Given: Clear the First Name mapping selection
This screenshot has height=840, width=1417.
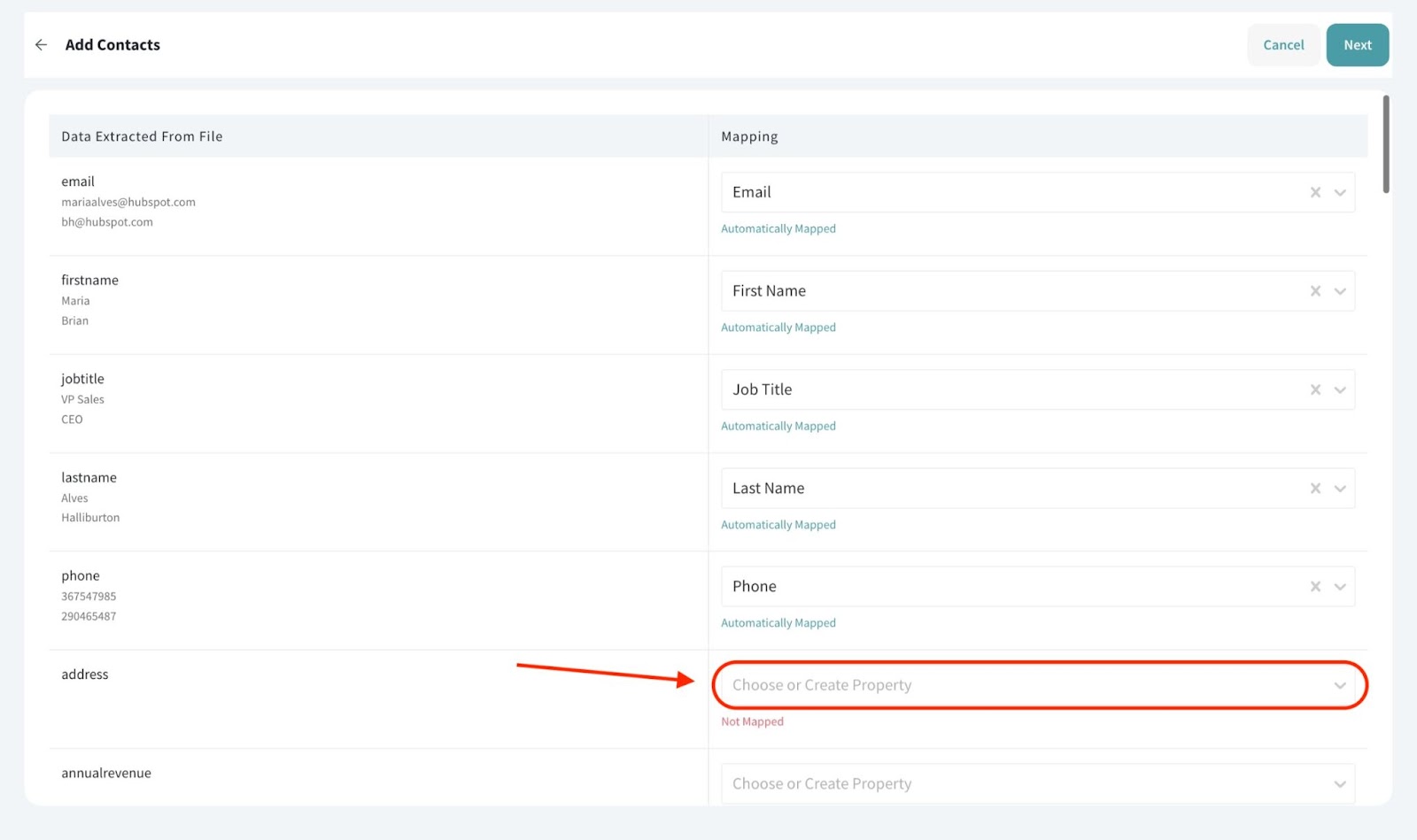Looking at the screenshot, I should pyautogui.click(x=1315, y=291).
